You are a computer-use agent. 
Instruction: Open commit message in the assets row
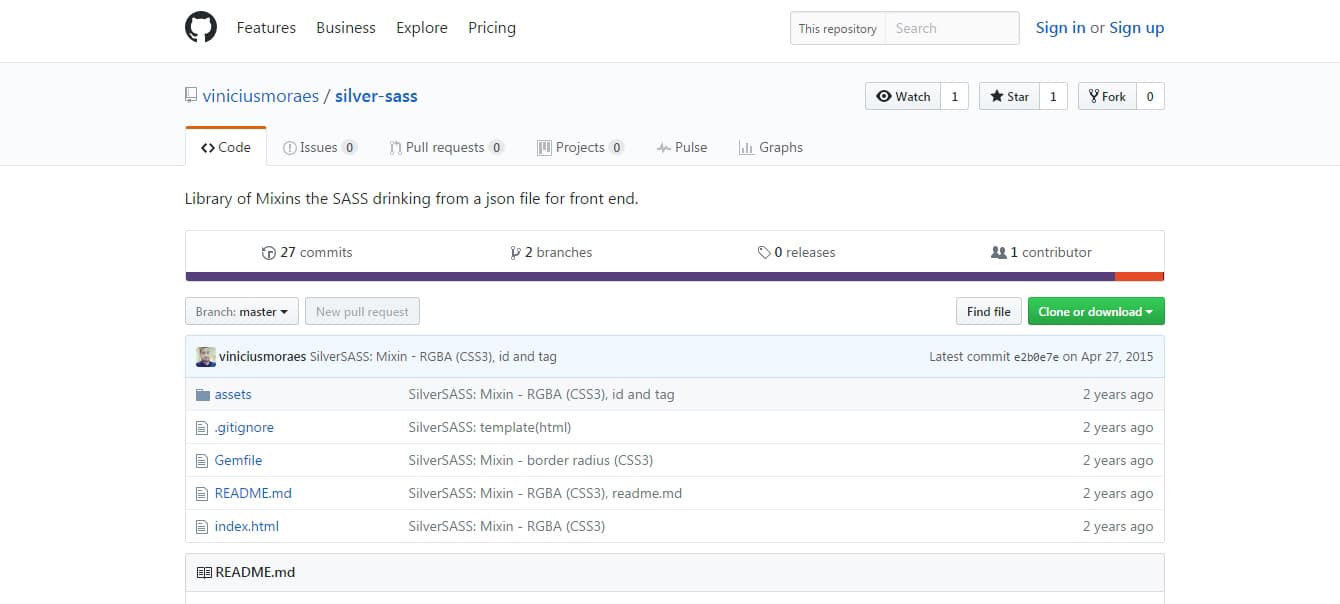pos(541,395)
